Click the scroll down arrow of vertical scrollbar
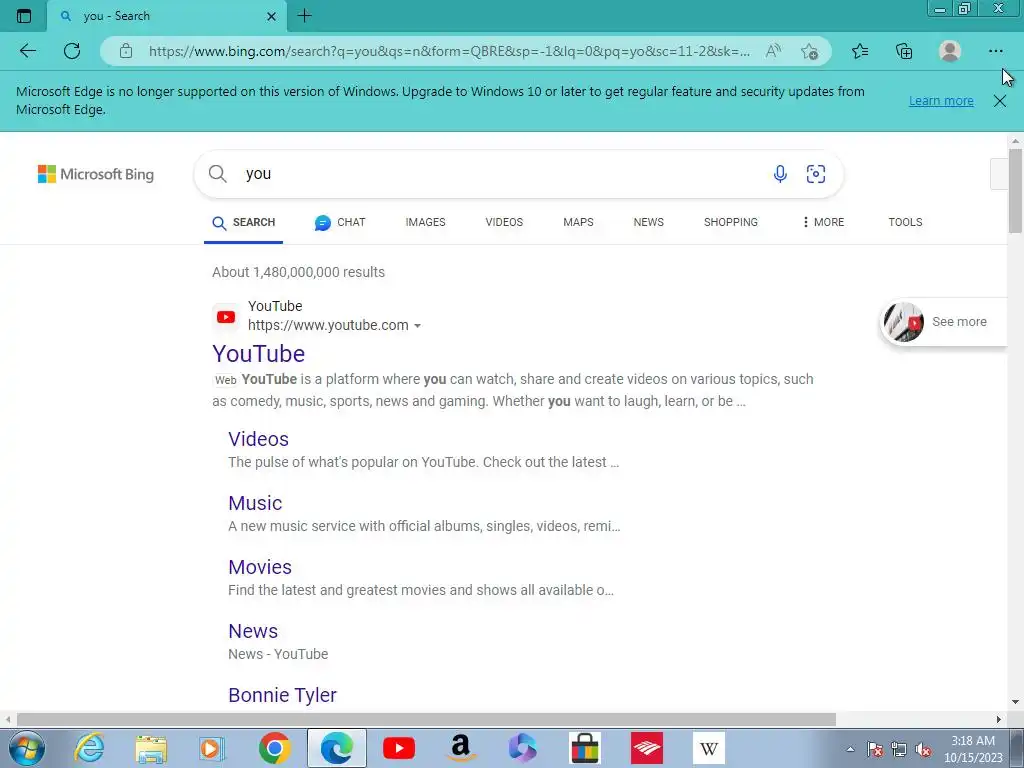The width and height of the screenshot is (1024, 768). [1015, 703]
